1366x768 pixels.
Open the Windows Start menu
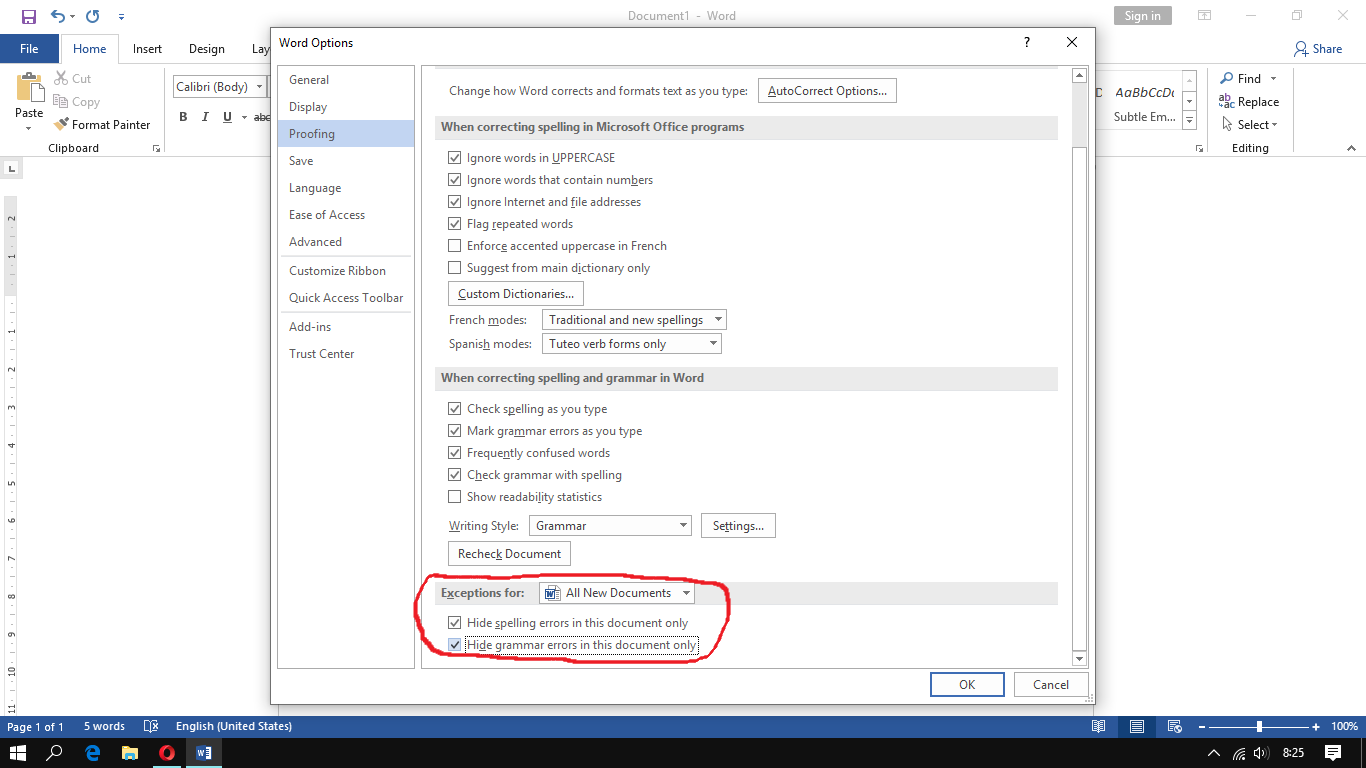tap(17, 753)
